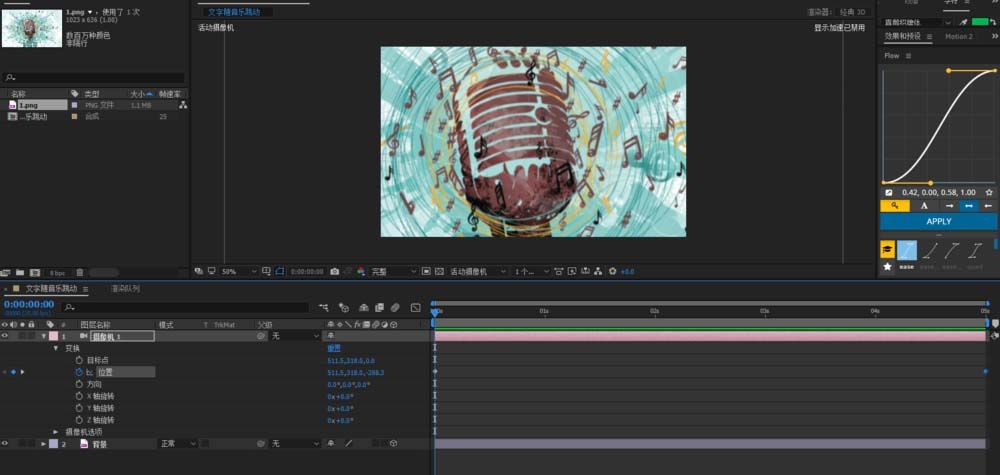1000x475 pixels.
Task: Click the green color swatch in top right
Action: coord(981,21)
